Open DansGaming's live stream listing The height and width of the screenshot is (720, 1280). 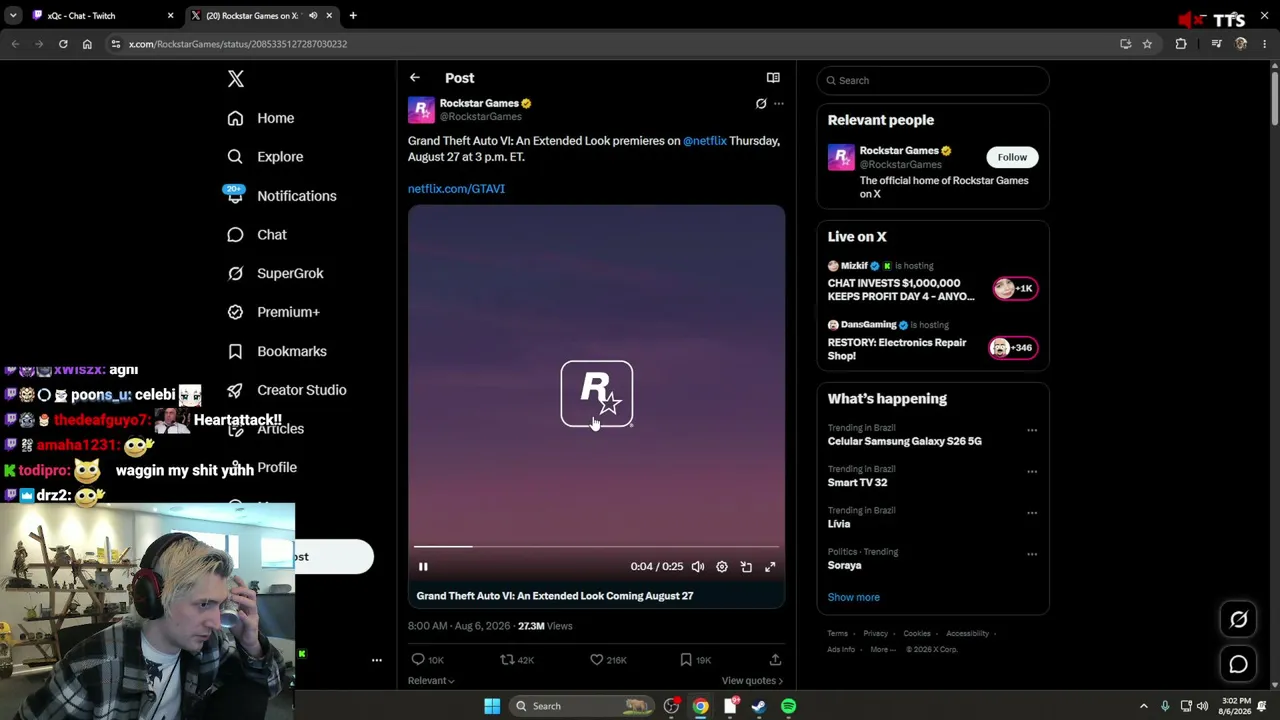tap(933, 342)
